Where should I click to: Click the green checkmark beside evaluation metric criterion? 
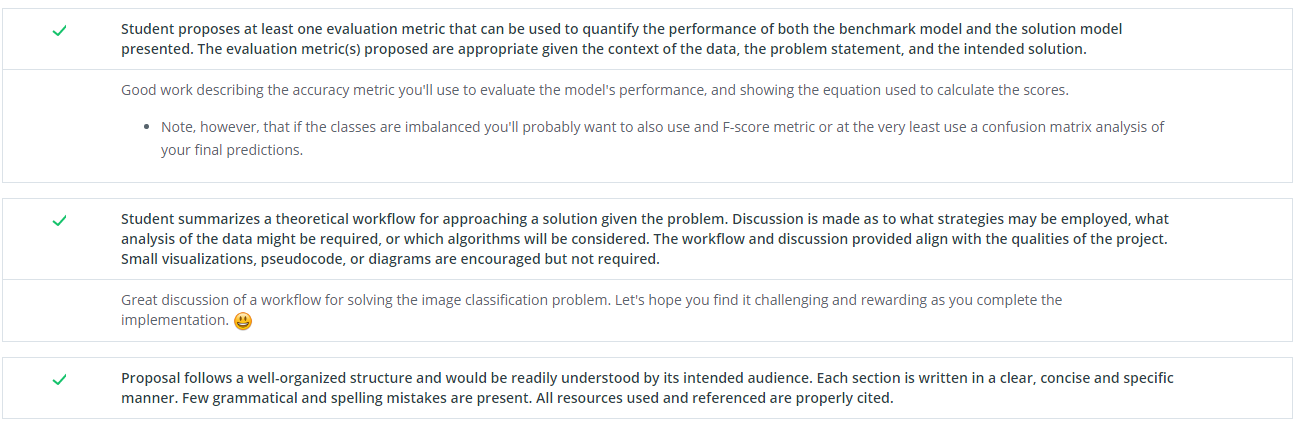click(60, 32)
